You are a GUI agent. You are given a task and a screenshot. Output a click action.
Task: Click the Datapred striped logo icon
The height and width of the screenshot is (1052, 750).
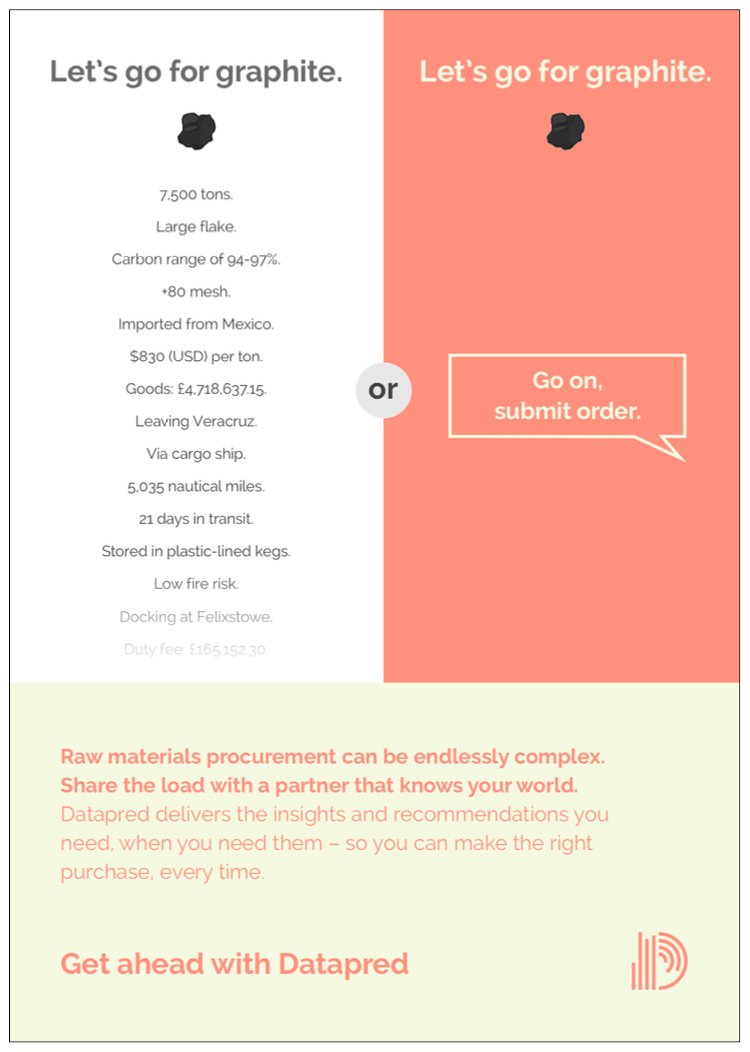coord(659,961)
